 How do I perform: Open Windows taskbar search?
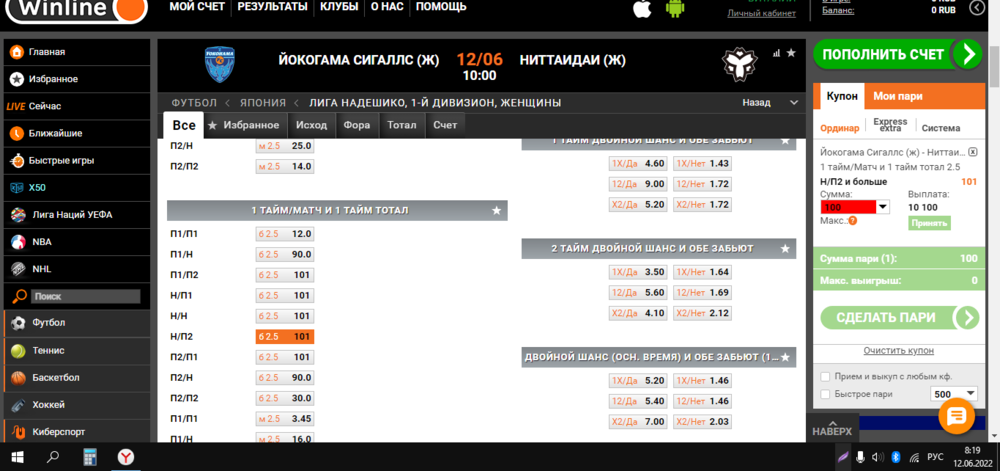coord(54,457)
